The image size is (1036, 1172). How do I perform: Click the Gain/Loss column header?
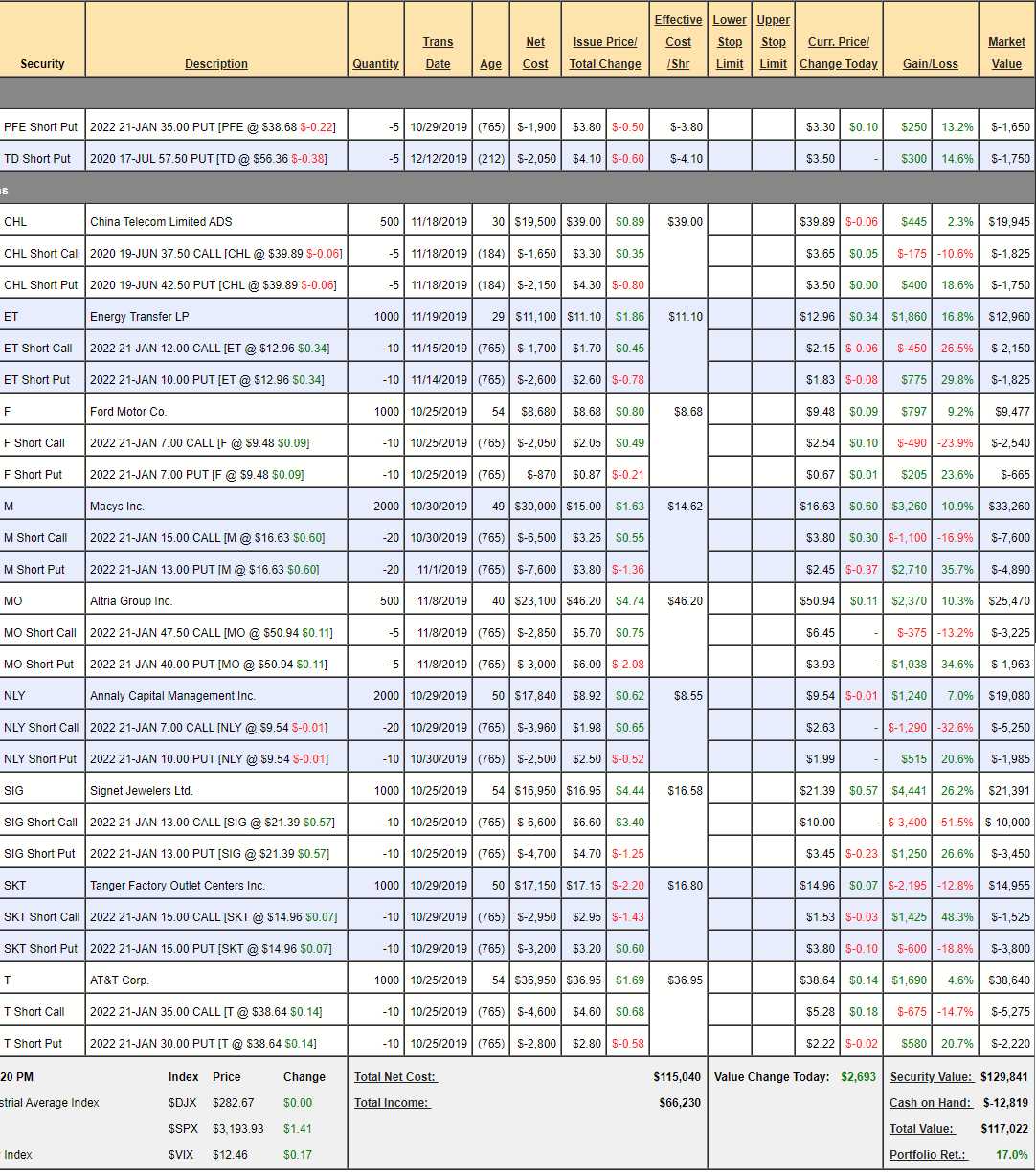pyautogui.click(x=930, y=64)
